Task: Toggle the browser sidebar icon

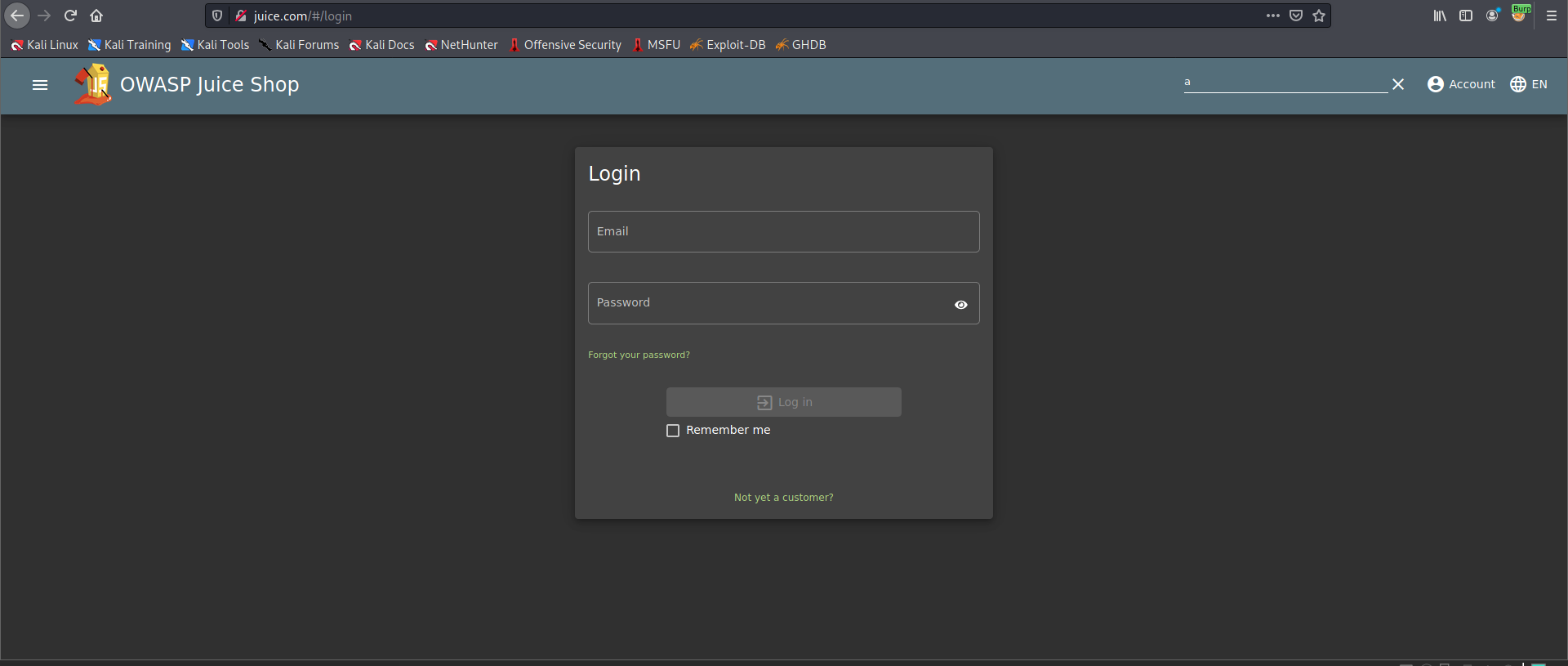Action: [x=1466, y=16]
